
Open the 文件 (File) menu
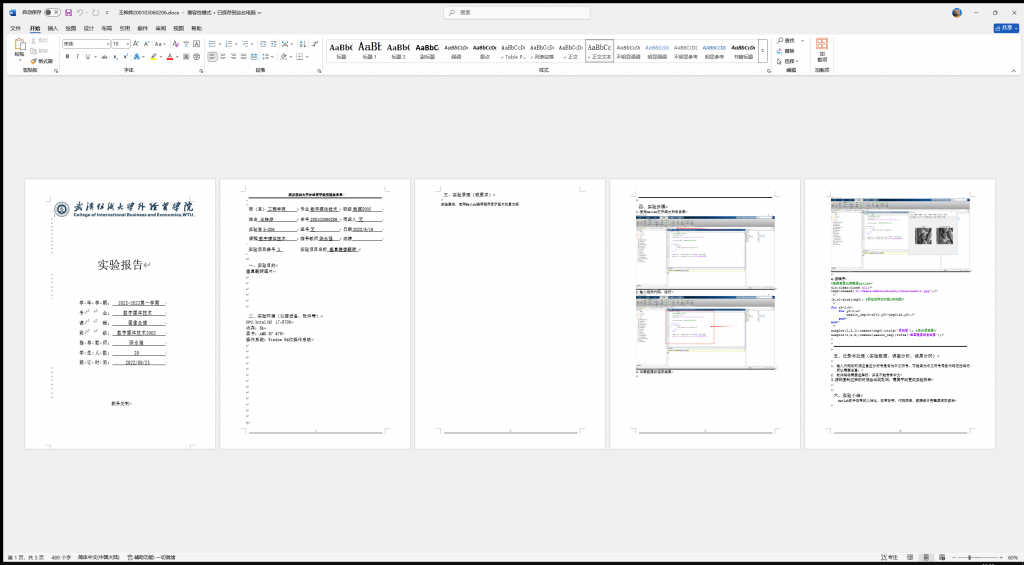coord(15,28)
